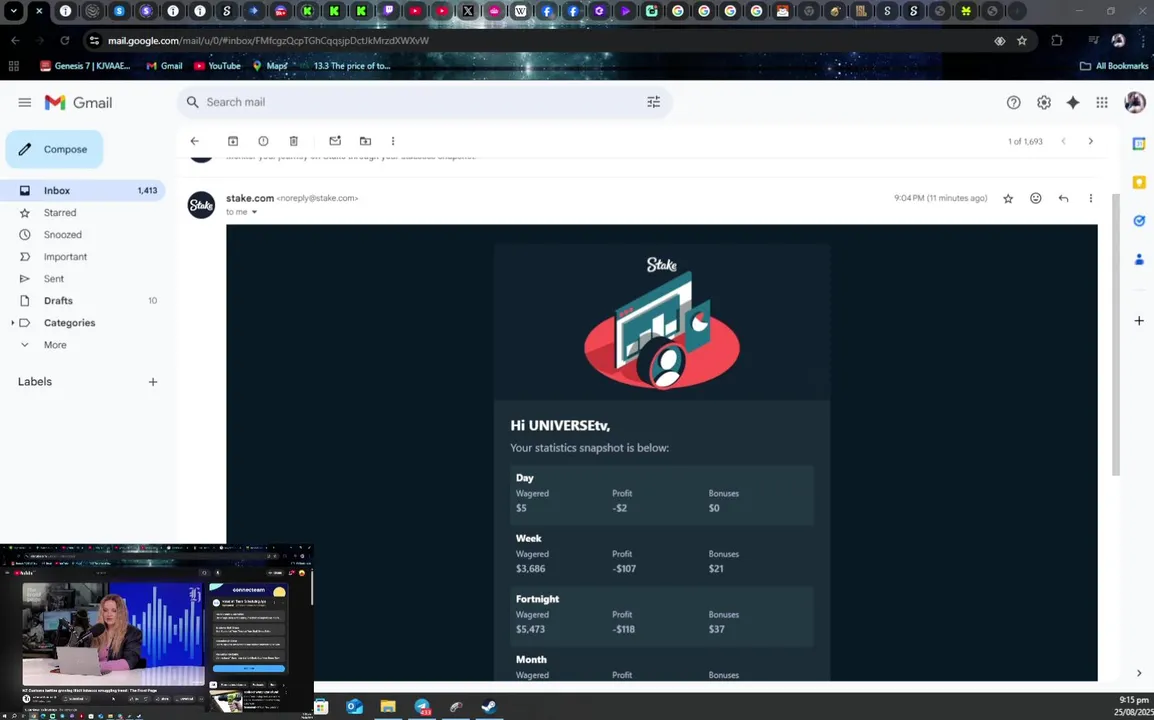Open the Gmail bookmark

[164, 66]
